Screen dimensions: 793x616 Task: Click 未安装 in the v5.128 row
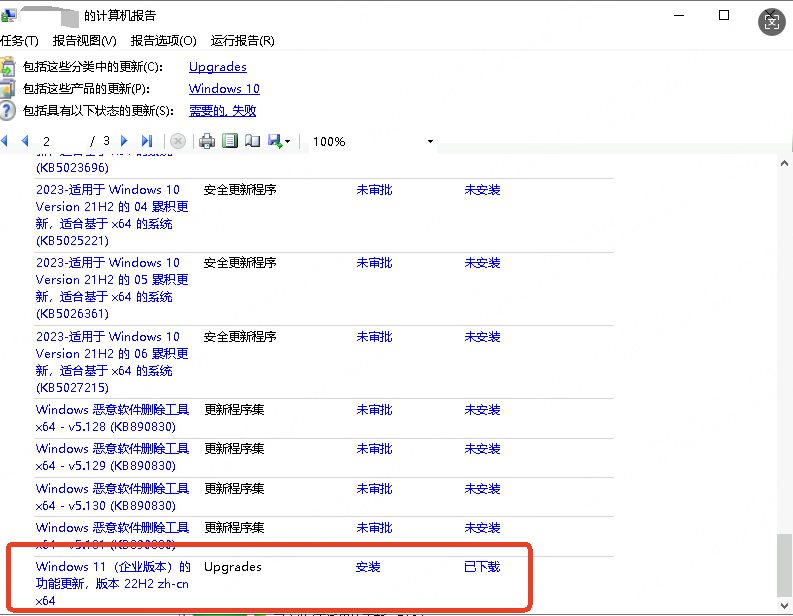(x=482, y=410)
